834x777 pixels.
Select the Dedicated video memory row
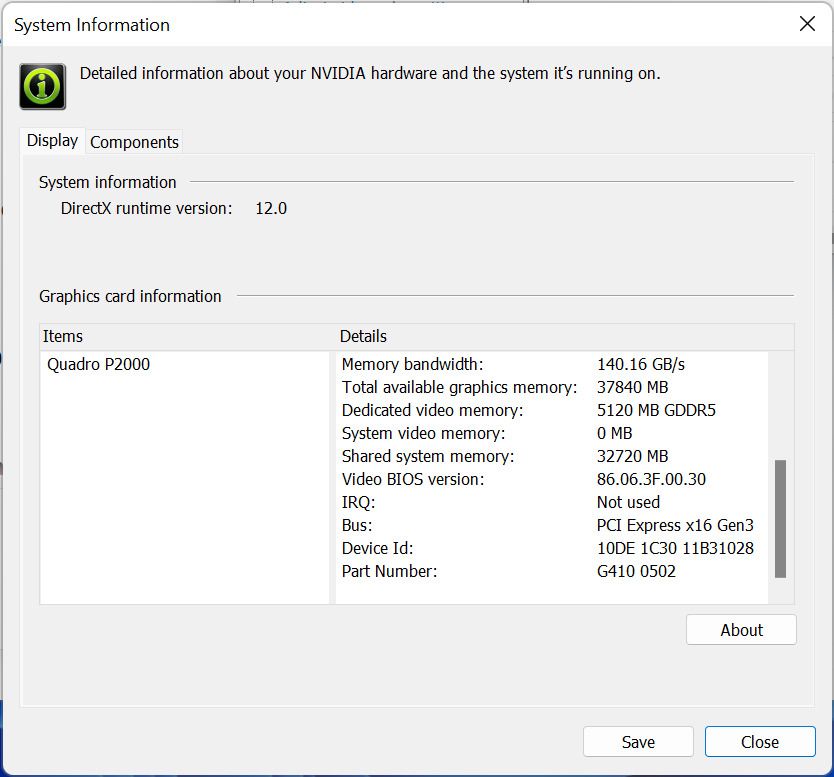(x=552, y=410)
